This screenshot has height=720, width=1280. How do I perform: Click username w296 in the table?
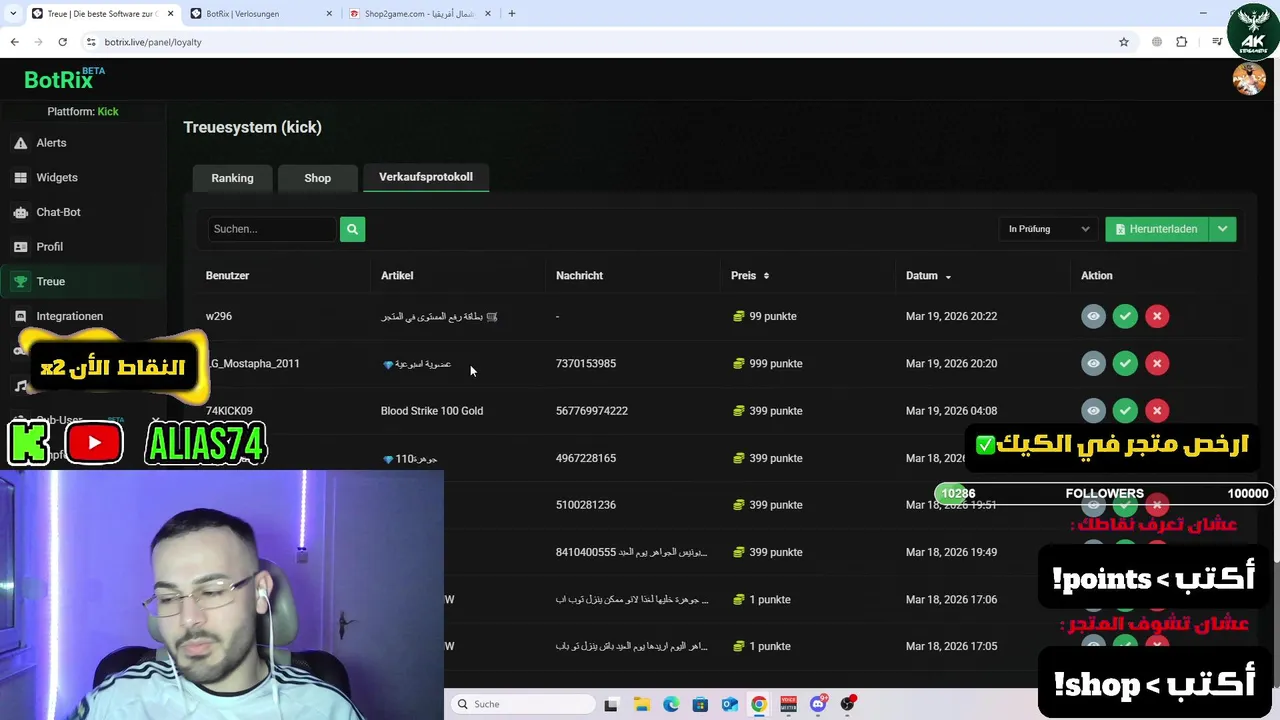point(218,316)
